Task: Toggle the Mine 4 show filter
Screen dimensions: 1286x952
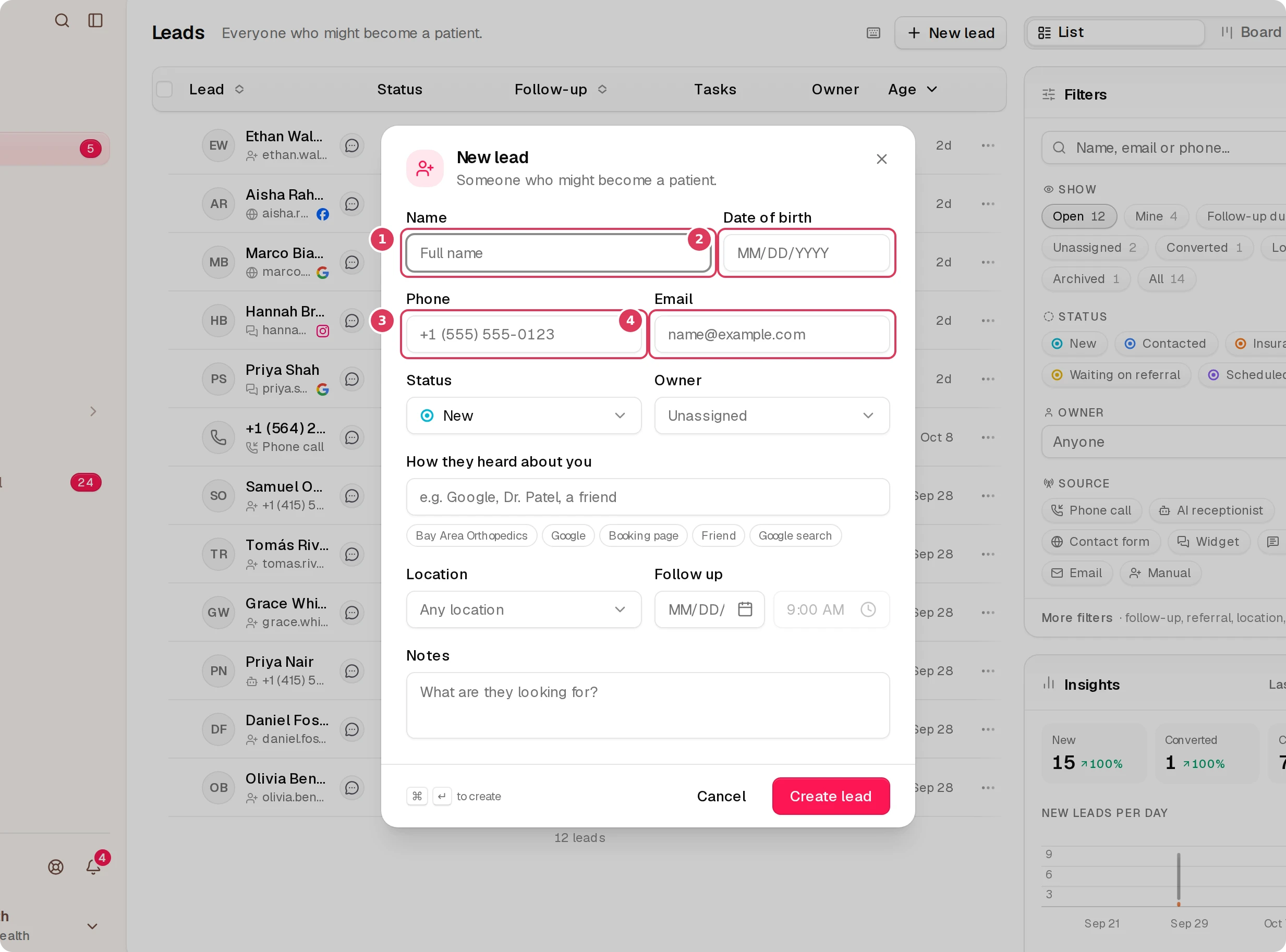Action: [x=1156, y=216]
